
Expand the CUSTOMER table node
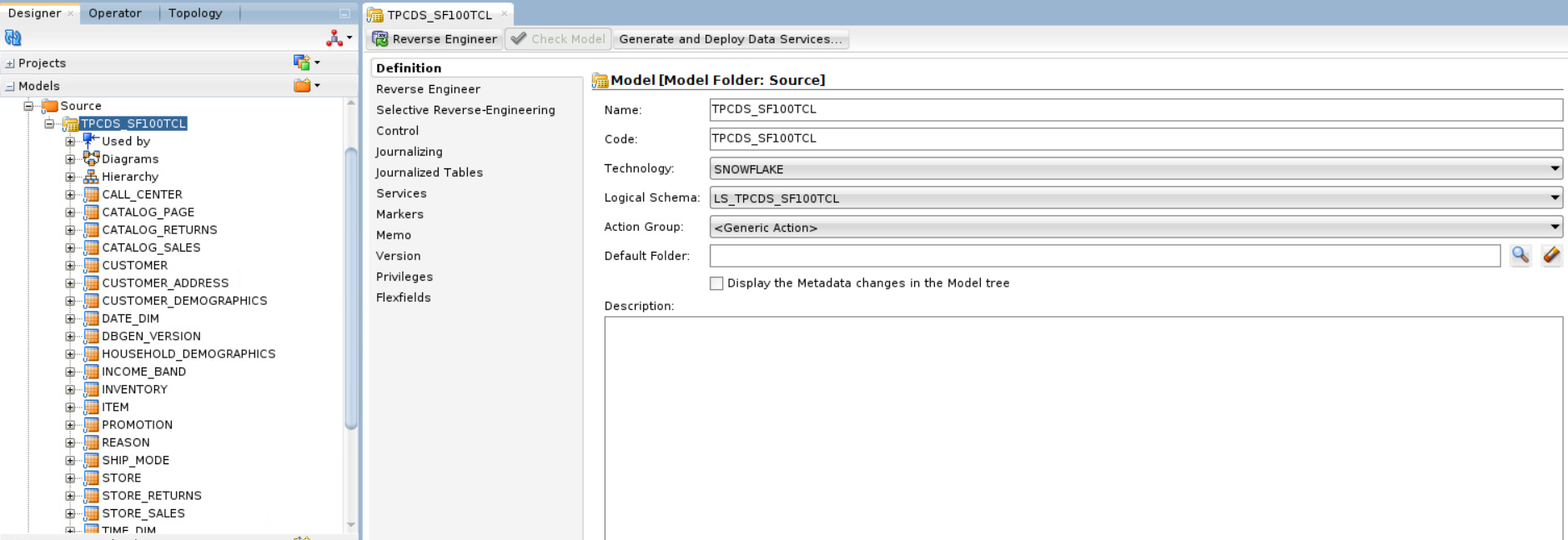coord(71,266)
